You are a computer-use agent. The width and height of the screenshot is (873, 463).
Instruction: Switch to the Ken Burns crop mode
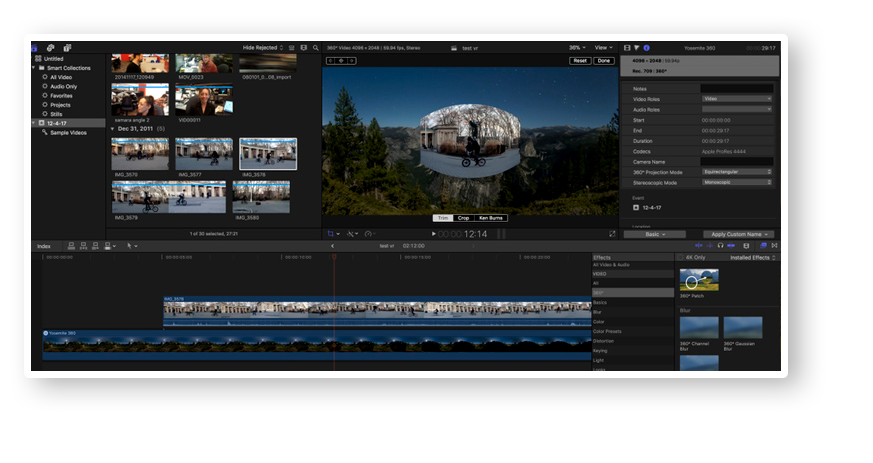491,218
